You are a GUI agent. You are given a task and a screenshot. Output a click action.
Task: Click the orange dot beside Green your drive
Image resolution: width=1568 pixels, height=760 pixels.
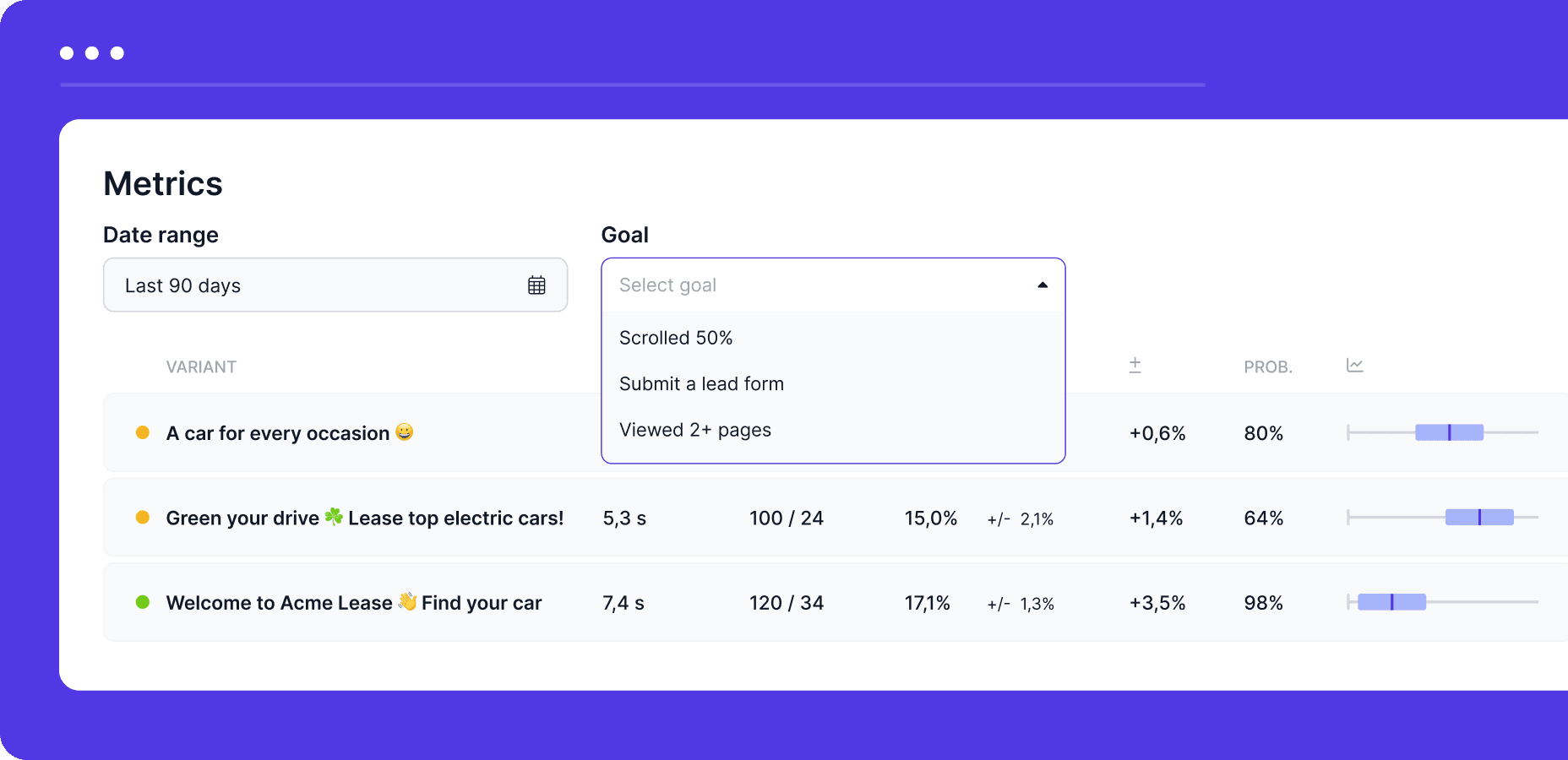click(143, 518)
